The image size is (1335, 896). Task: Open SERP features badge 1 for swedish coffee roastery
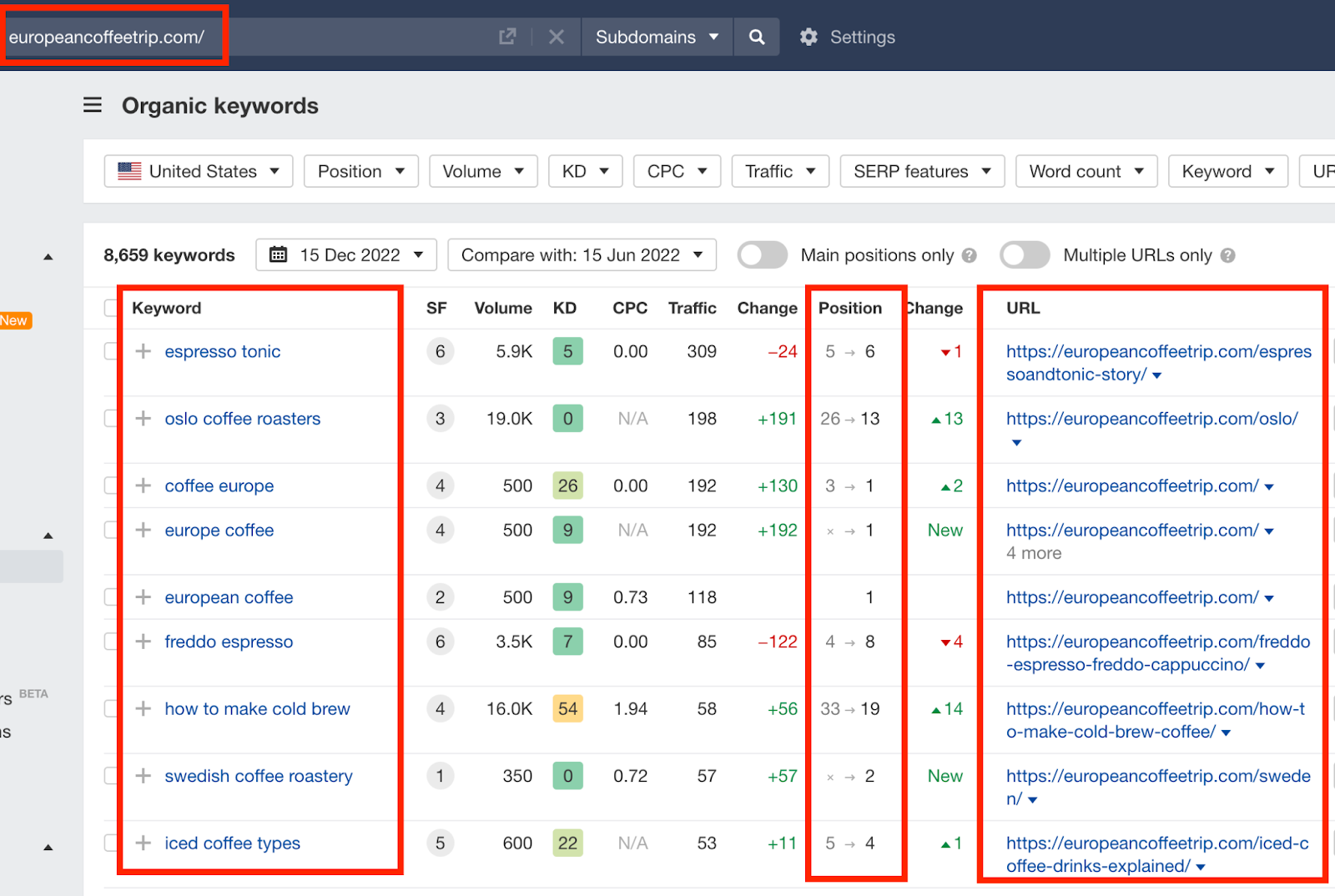441,776
